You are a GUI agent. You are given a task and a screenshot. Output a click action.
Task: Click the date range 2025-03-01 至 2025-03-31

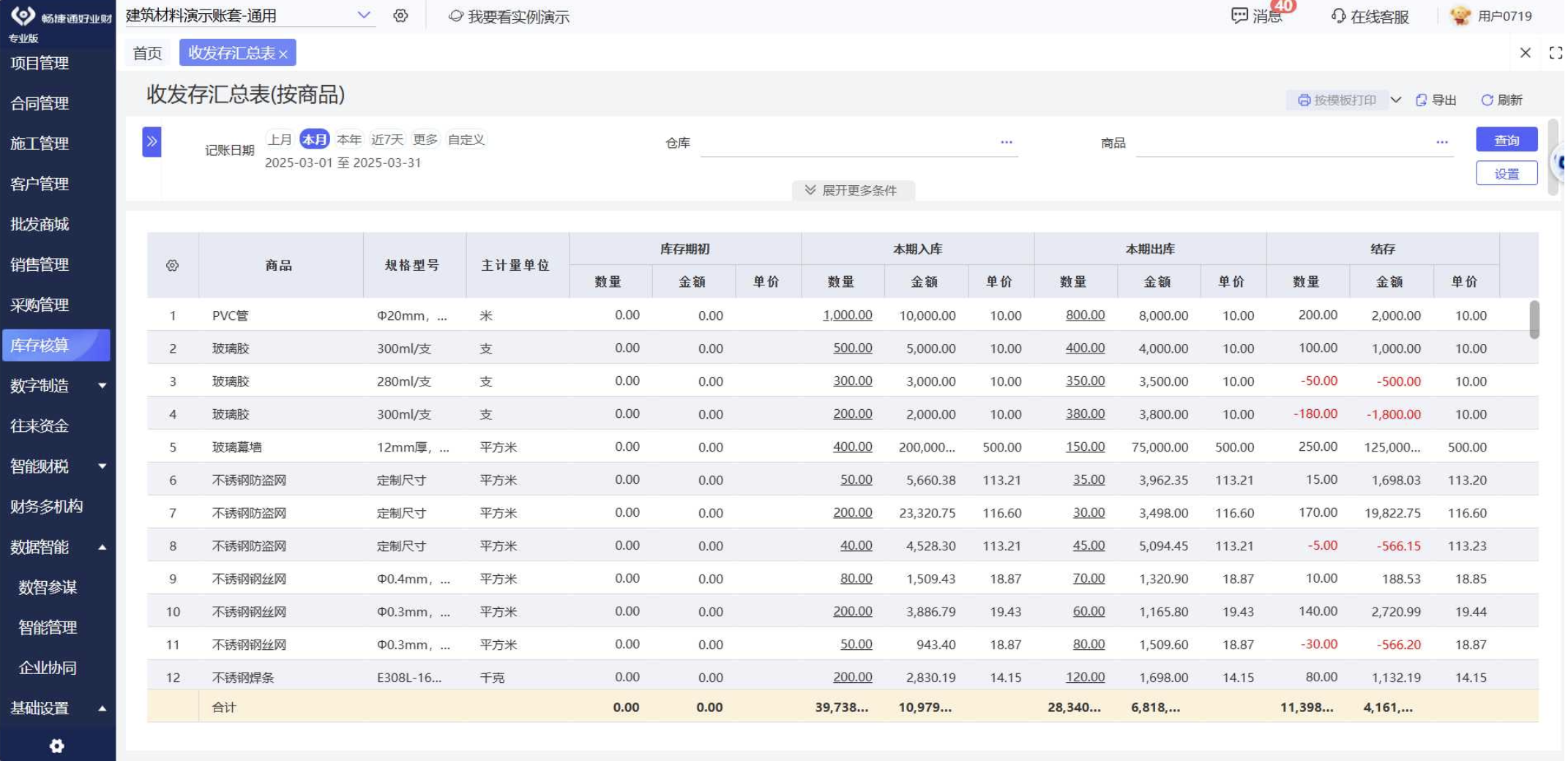click(343, 163)
